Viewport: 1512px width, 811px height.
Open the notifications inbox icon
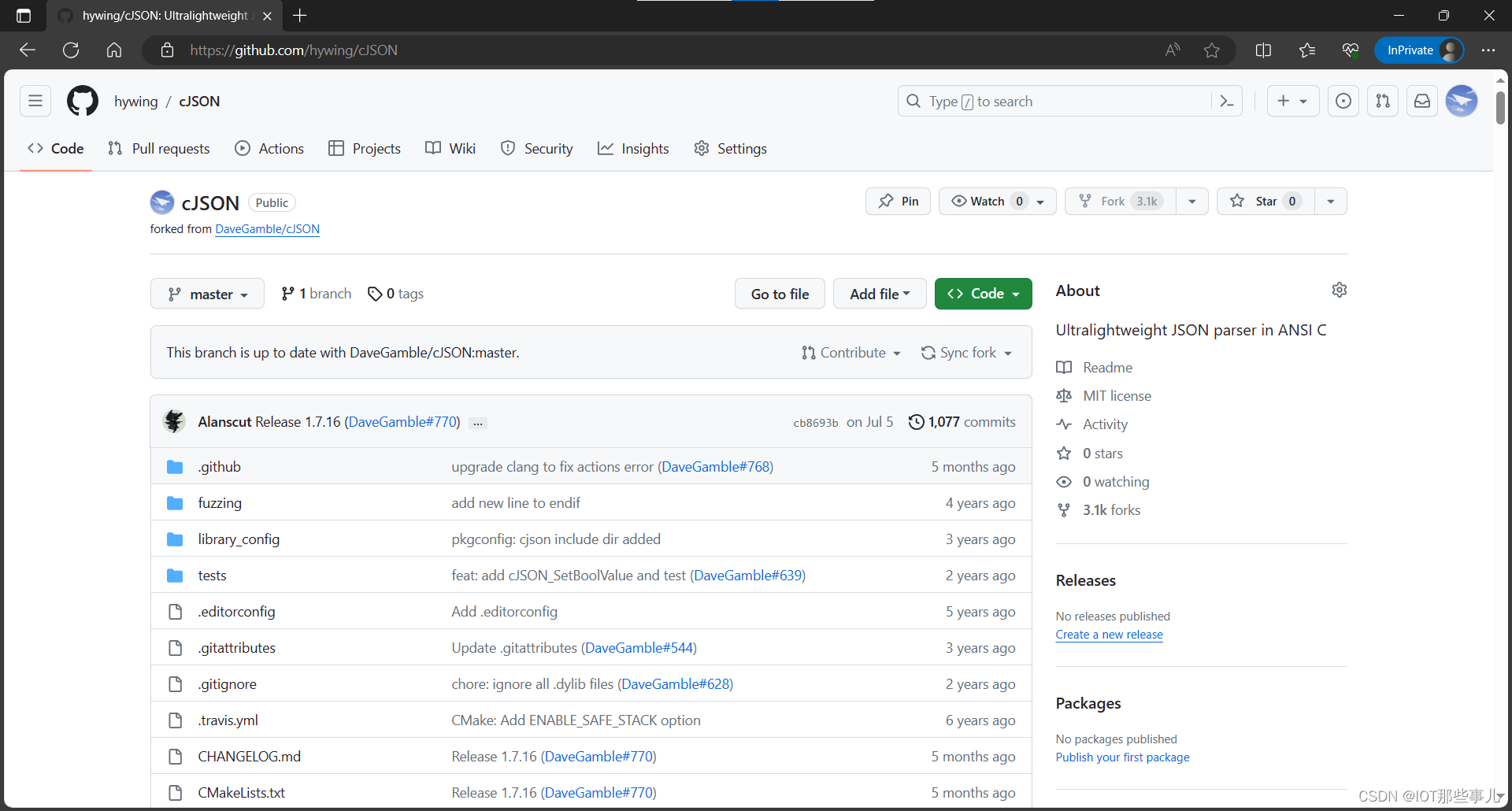pyautogui.click(x=1422, y=101)
